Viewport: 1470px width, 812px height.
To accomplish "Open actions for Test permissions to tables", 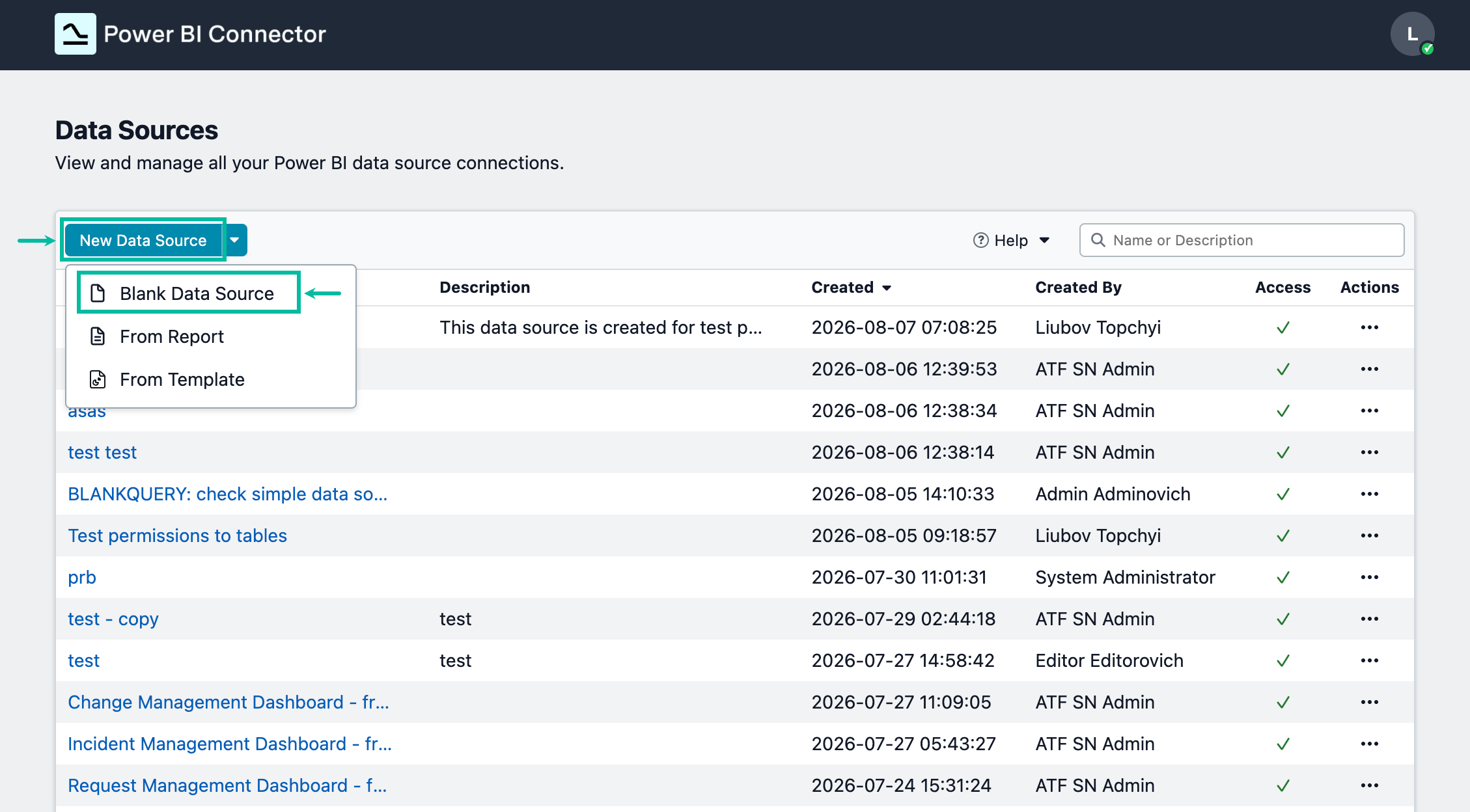I will point(1369,535).
